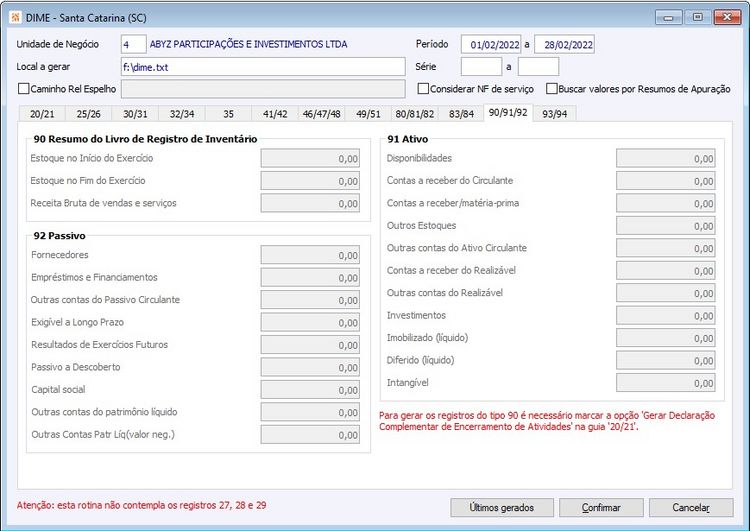Click Receita Bruta de vendas e serviços field
Screen dimensions: 750x531
310,203
